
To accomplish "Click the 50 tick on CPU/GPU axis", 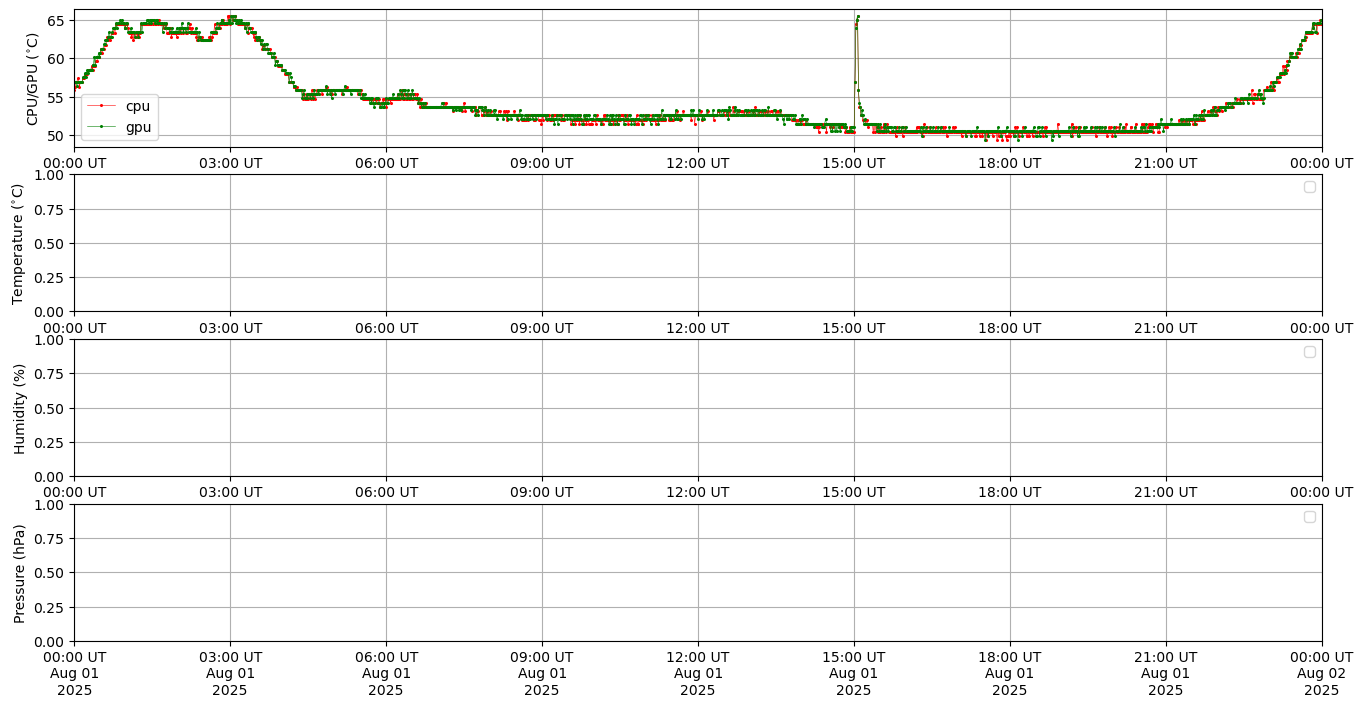I will [x=56, y=135].
